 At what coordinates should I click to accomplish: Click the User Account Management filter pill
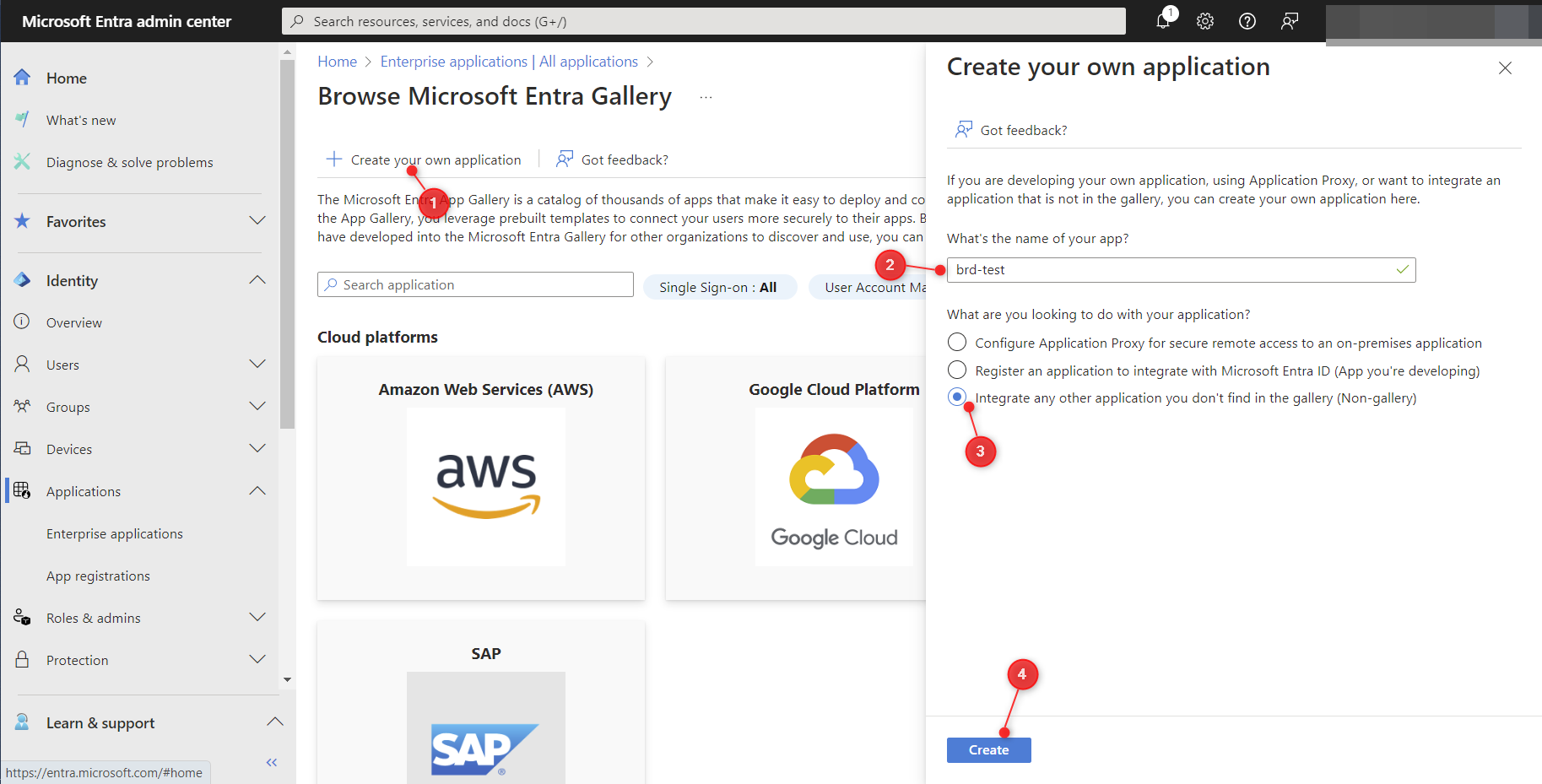pos(868,287)
